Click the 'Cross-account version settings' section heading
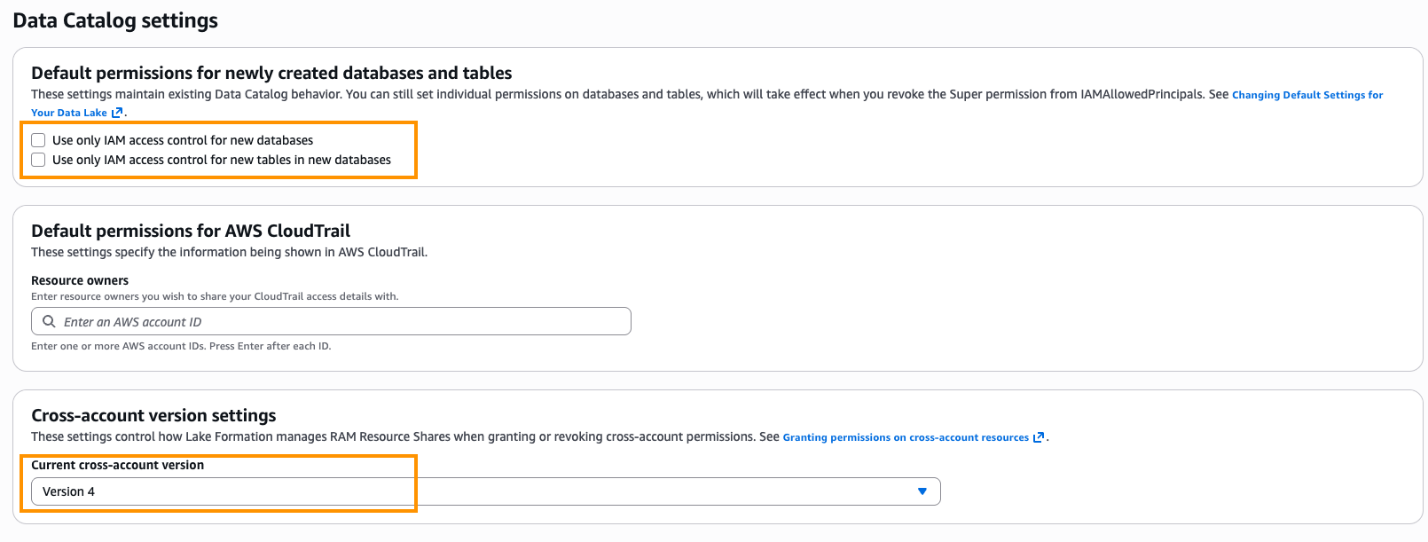This screenshot has height=542, width=1428. 153,415
